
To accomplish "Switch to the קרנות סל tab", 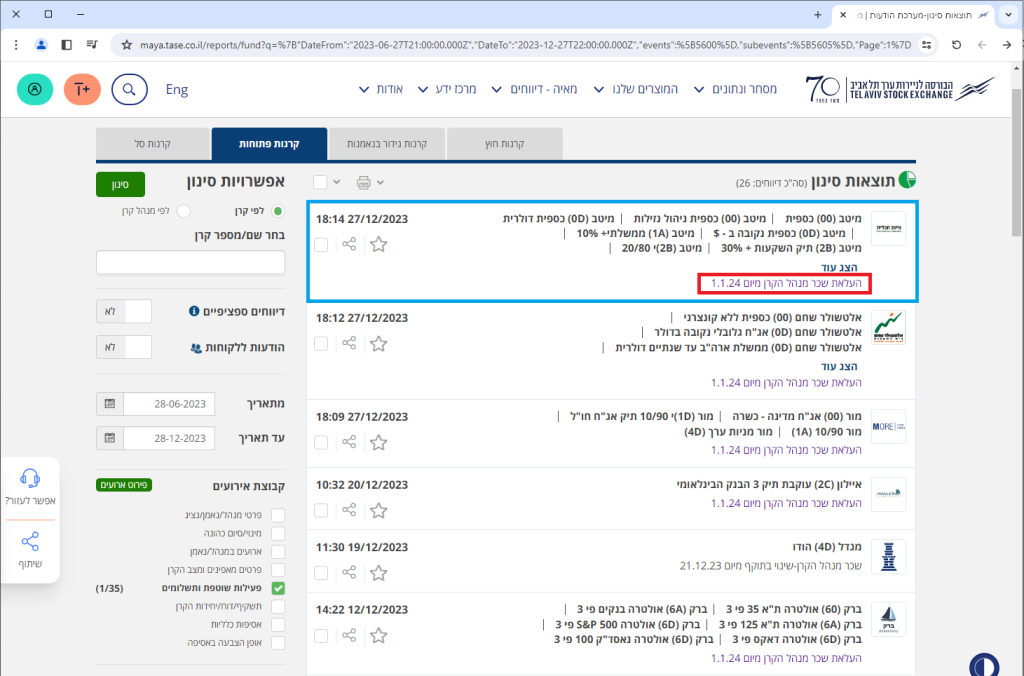I will 152,144.
